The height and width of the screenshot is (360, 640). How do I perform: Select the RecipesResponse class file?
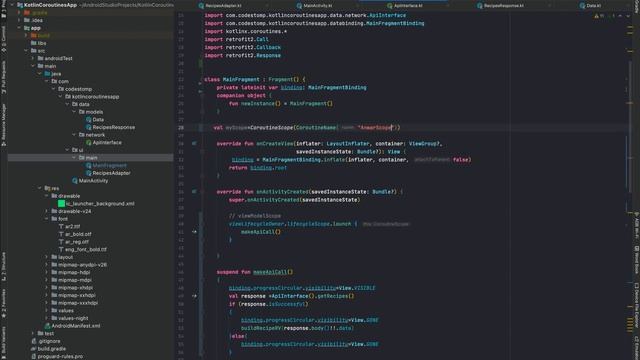pos(110,127)
